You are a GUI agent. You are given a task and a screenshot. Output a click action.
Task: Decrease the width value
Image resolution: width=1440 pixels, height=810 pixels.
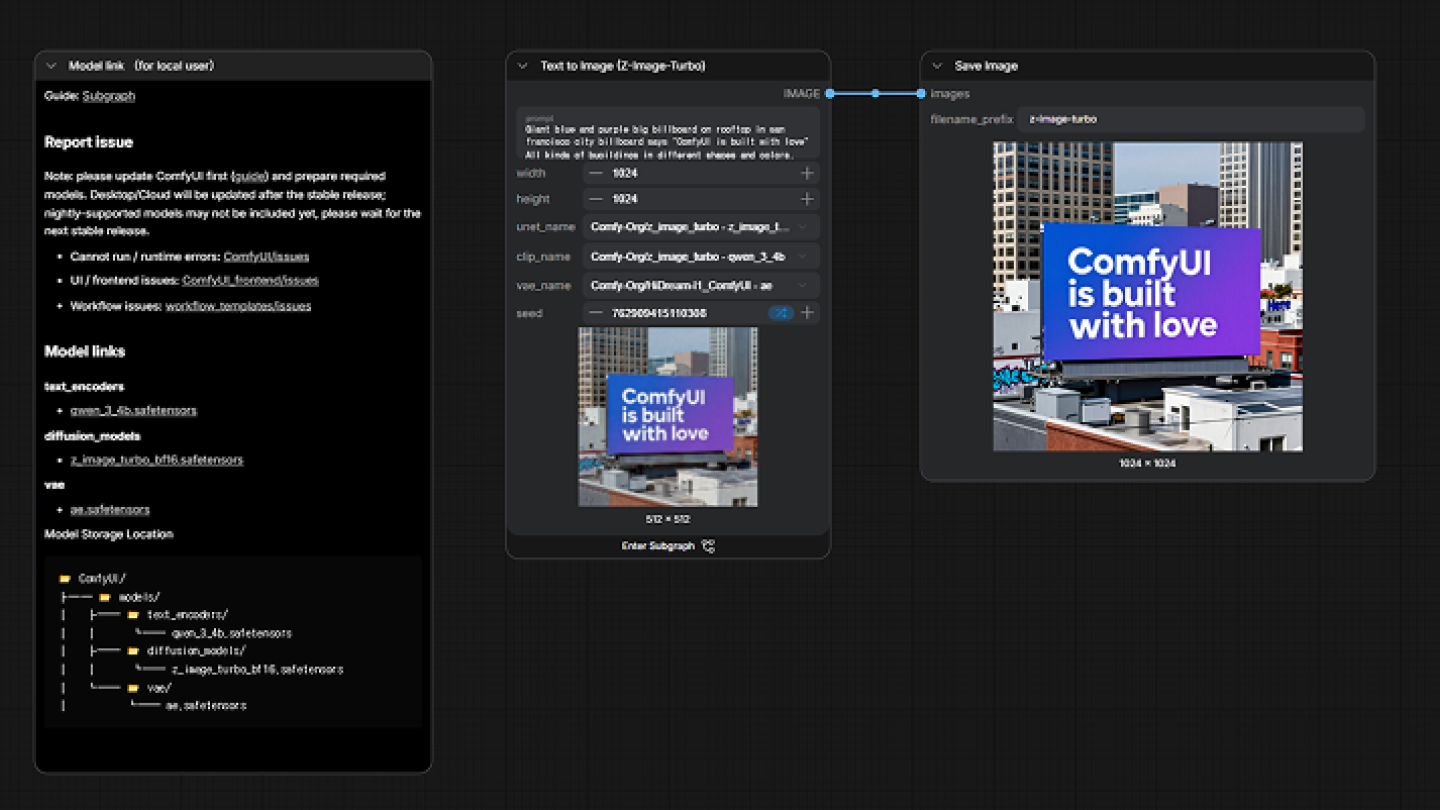596,173
